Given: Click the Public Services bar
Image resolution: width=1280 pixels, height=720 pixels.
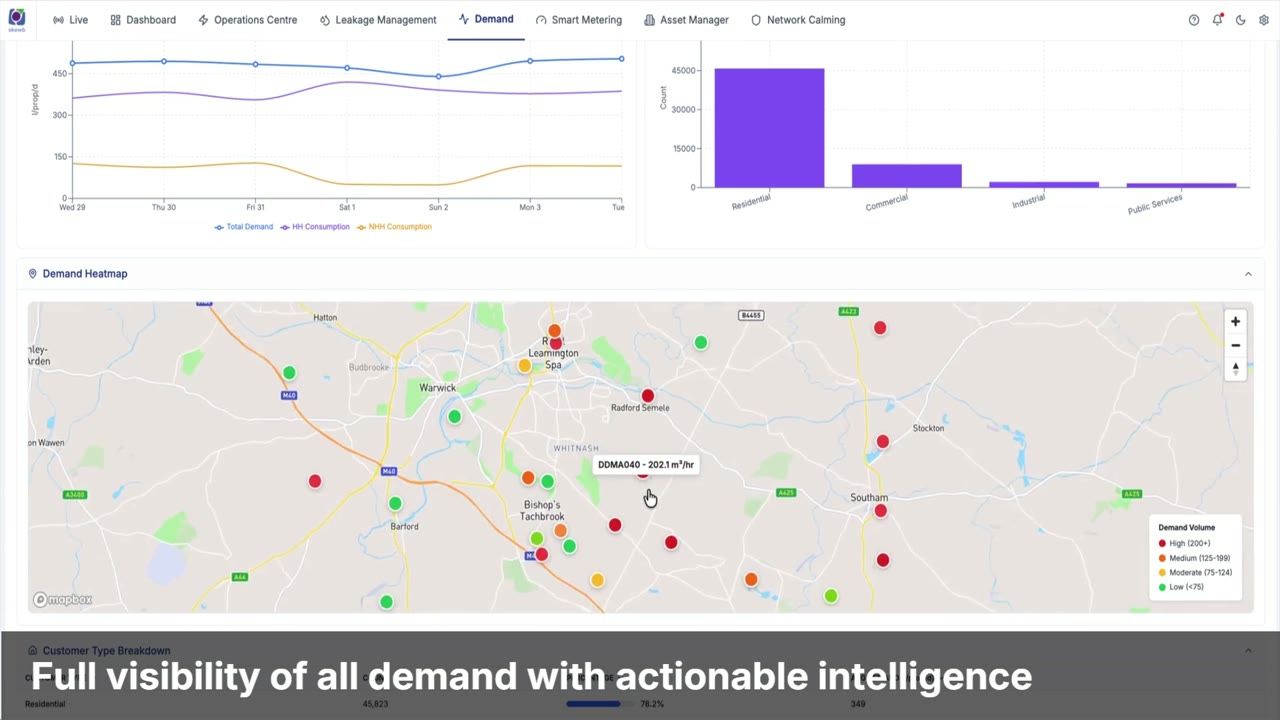Looking at the screenshot, I should pos(1181,185).
